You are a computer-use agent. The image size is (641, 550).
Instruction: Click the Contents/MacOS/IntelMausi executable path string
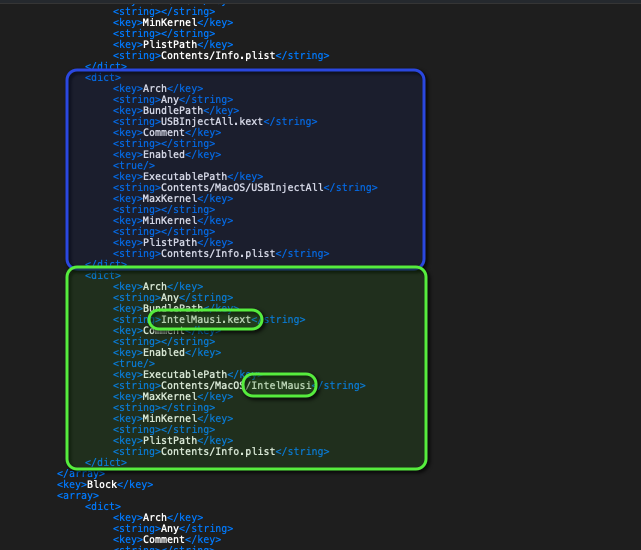point(239,385)
